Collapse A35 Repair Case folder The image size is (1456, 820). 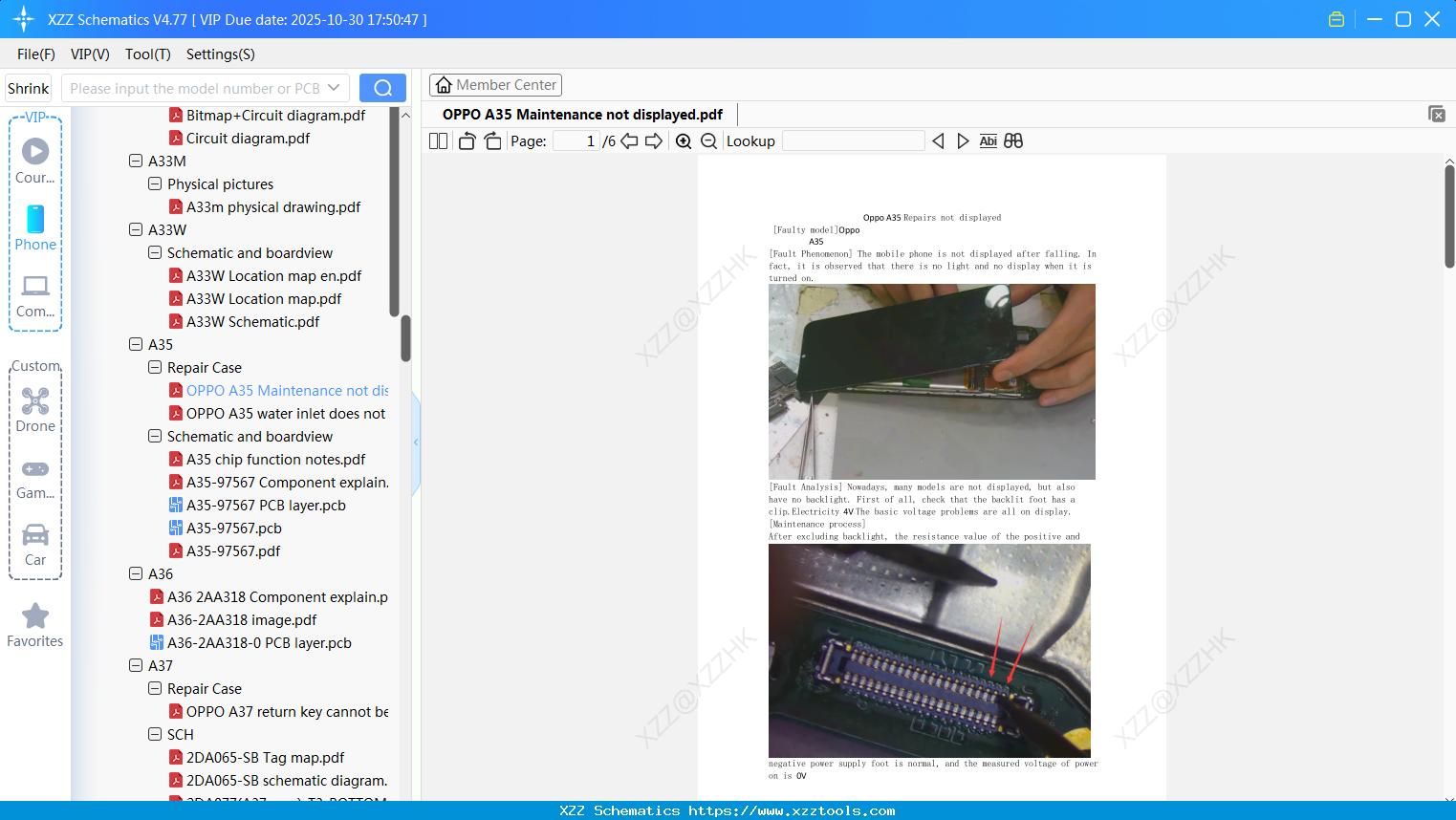155,368
